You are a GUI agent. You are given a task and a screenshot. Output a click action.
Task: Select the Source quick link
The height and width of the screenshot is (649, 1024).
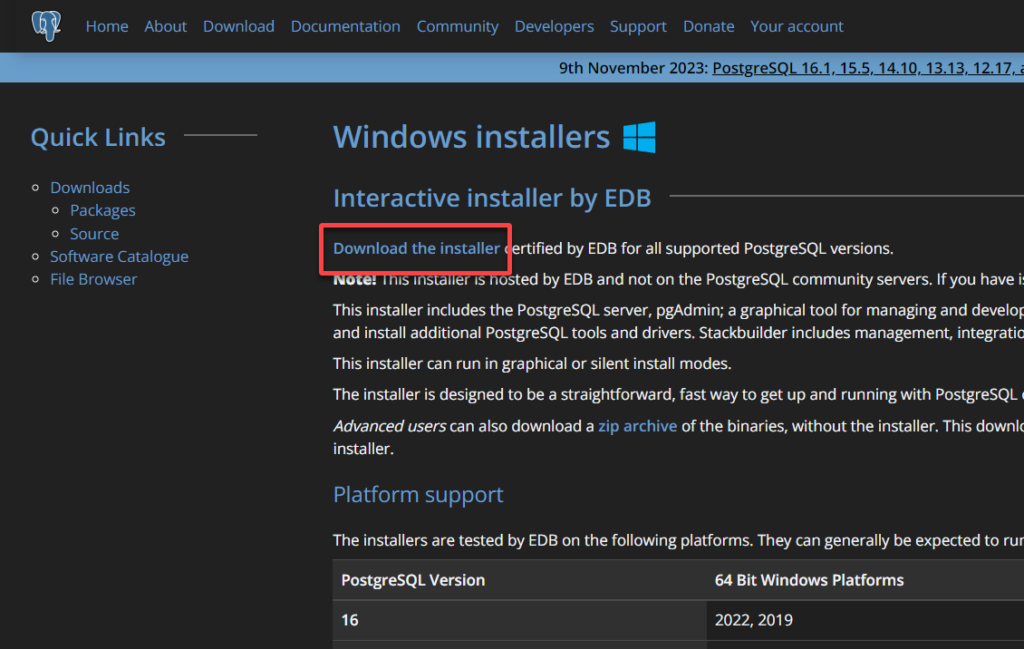(94, 234)
